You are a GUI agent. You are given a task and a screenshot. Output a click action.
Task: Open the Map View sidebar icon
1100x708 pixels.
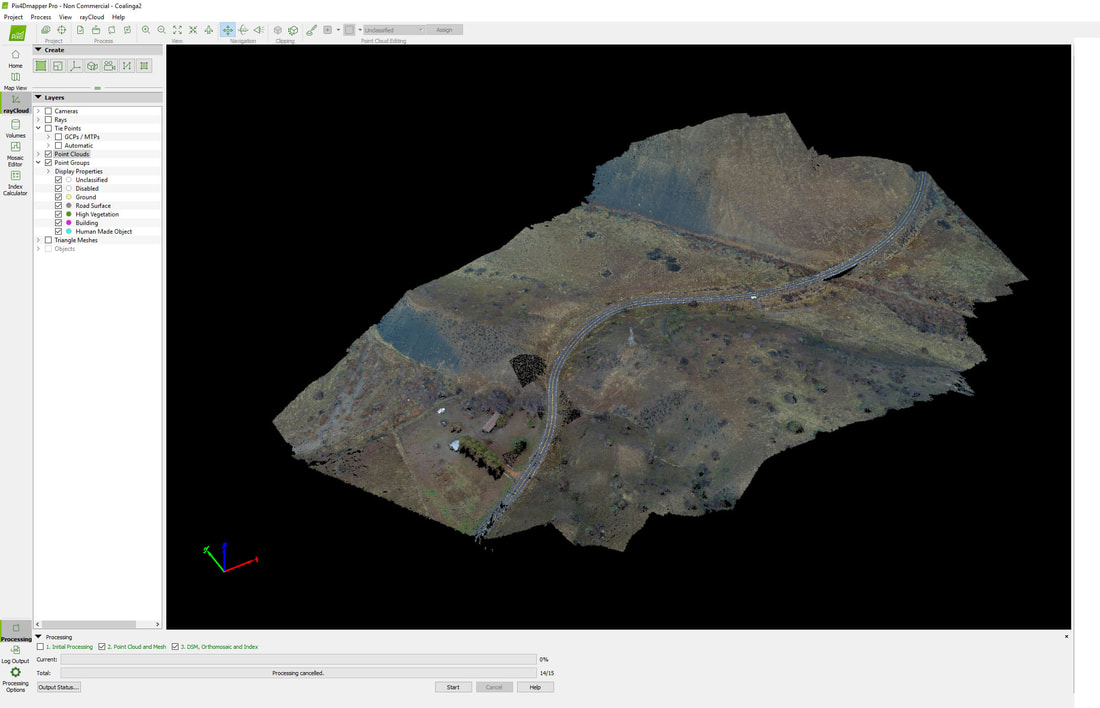coord(15,78)
